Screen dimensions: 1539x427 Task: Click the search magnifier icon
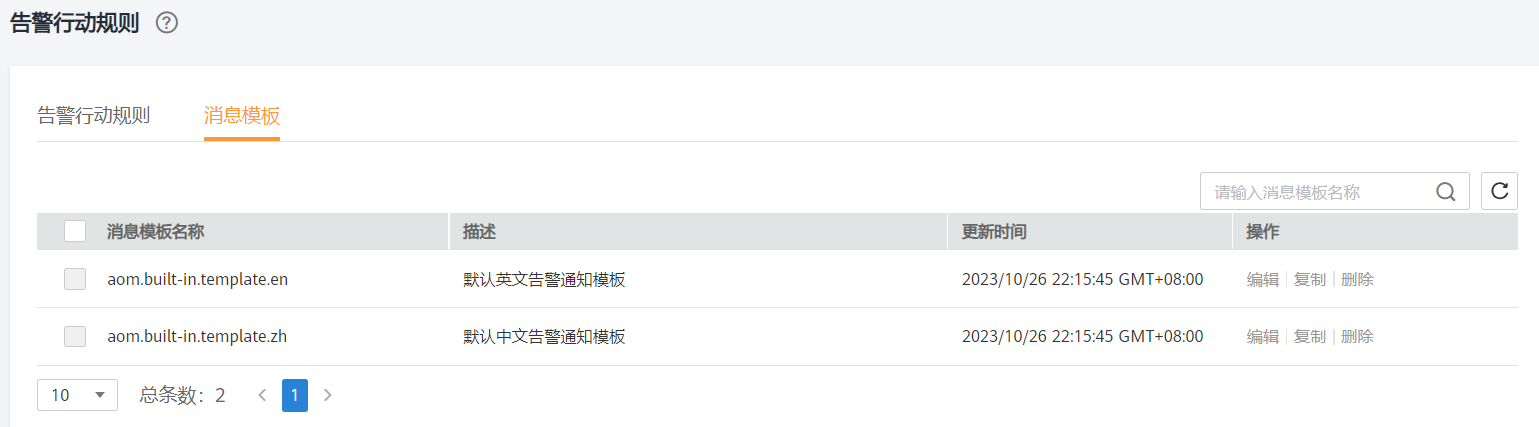(1445, 192)
